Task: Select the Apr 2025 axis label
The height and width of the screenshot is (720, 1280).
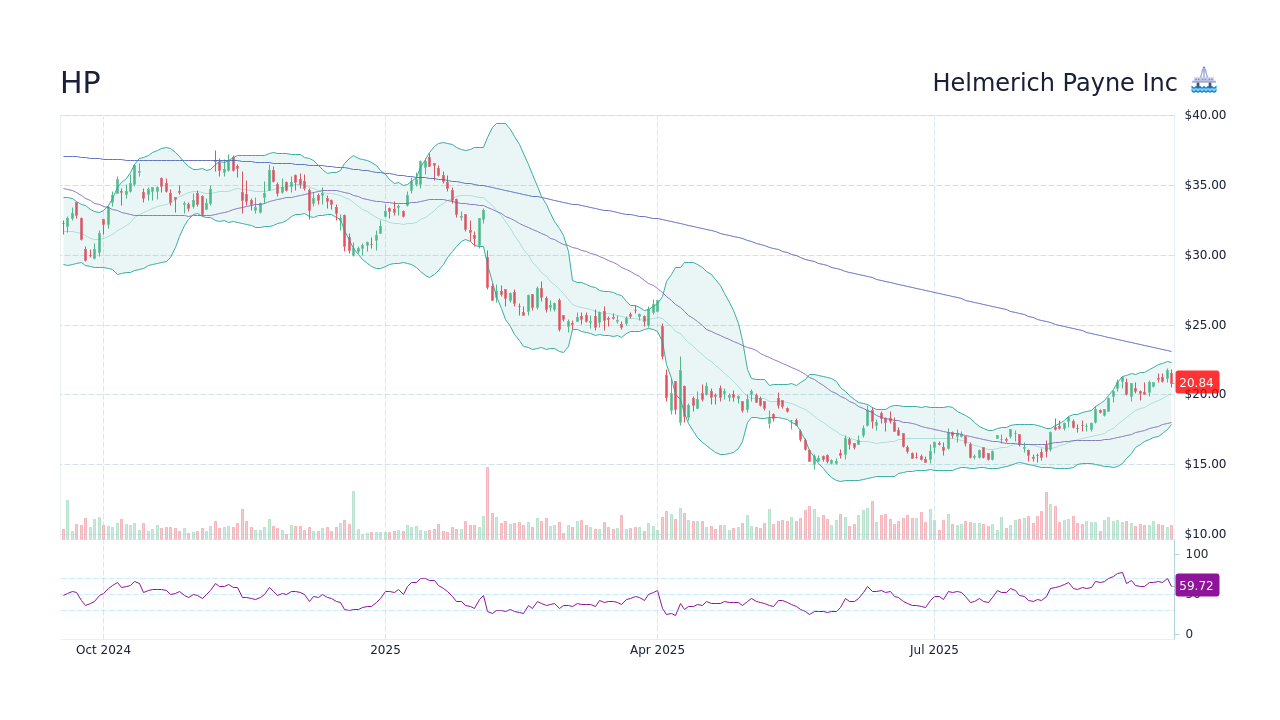Action: coord(659,649)
